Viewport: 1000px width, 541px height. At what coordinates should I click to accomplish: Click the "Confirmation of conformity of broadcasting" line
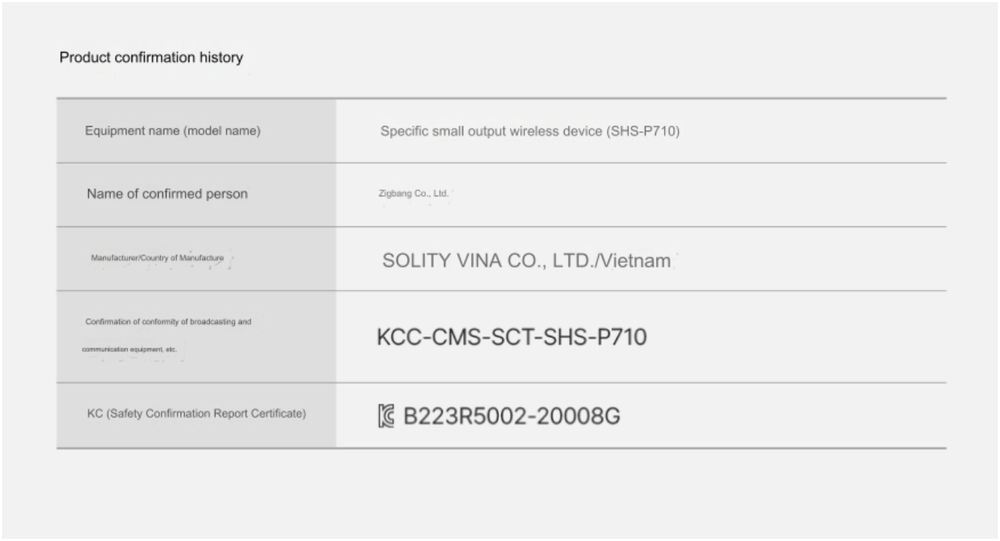(168, 322)
